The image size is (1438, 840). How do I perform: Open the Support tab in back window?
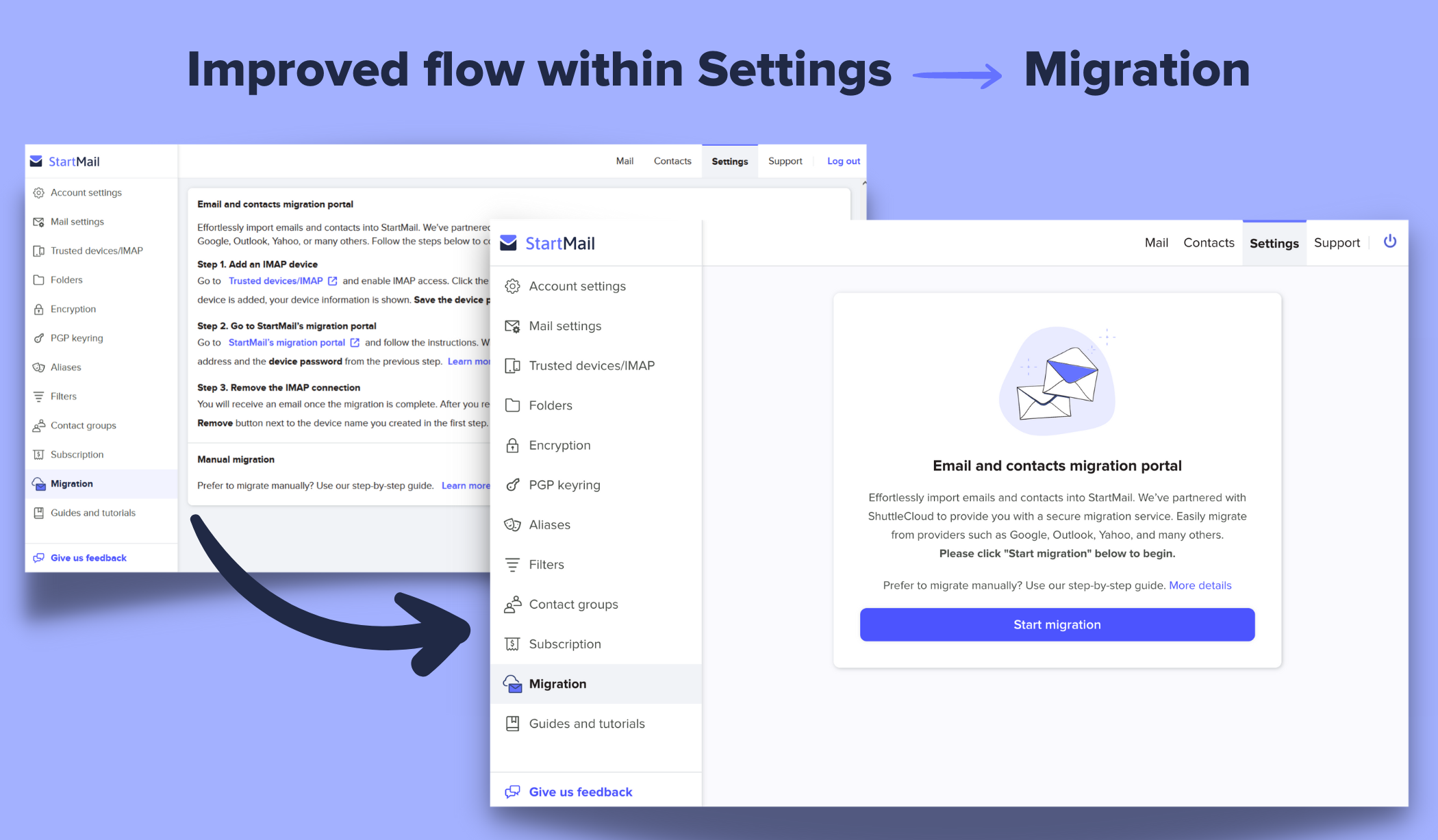785,161
